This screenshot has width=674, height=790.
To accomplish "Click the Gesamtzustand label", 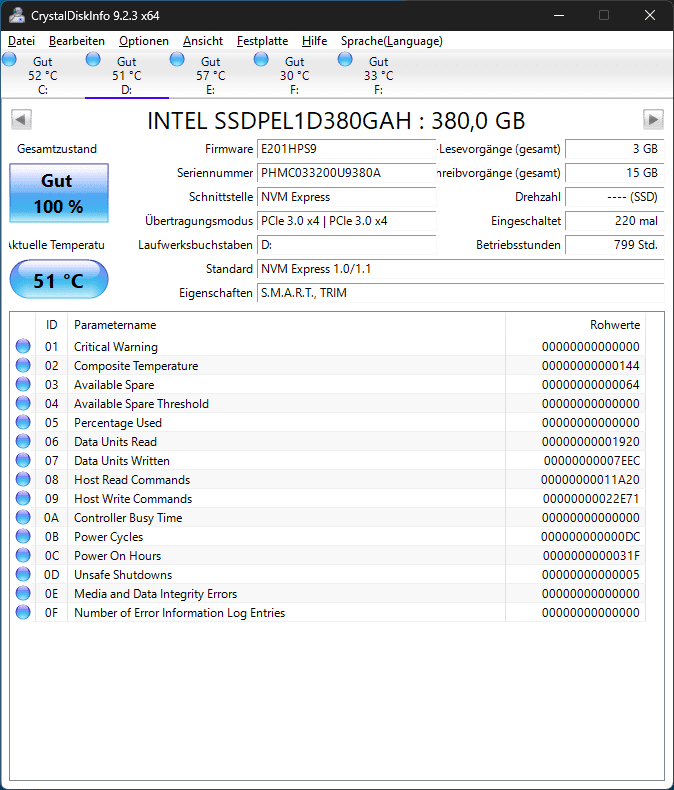I will click(x=57, y=149).
